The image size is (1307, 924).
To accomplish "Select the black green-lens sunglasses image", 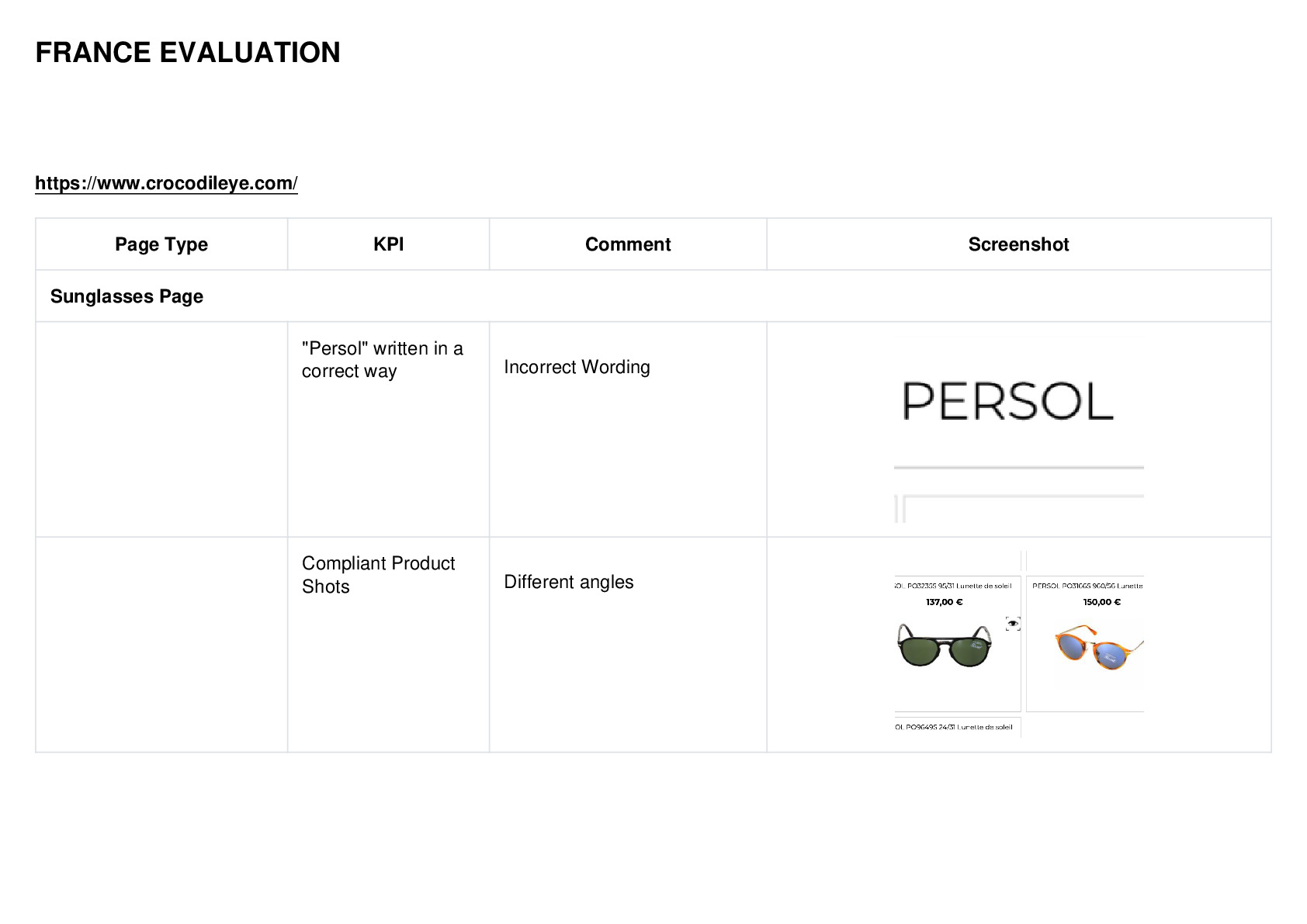I will coord(945,645).
